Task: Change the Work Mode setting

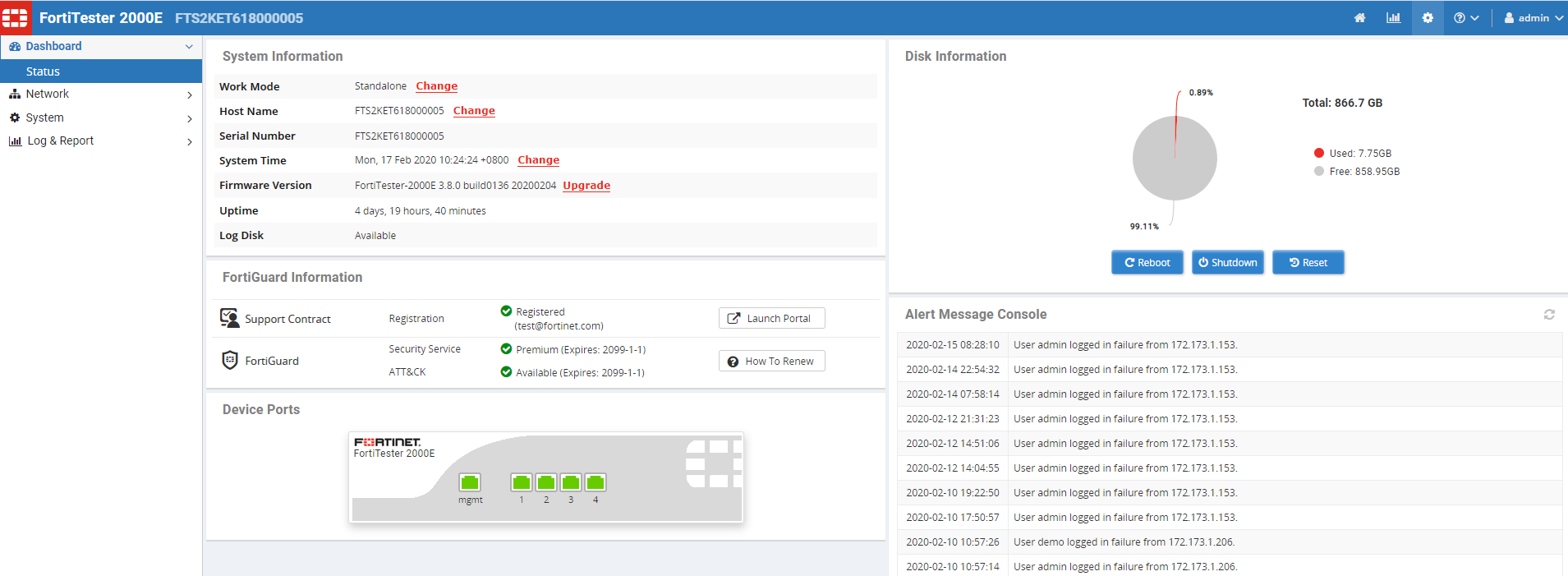Action: (437, 86)
